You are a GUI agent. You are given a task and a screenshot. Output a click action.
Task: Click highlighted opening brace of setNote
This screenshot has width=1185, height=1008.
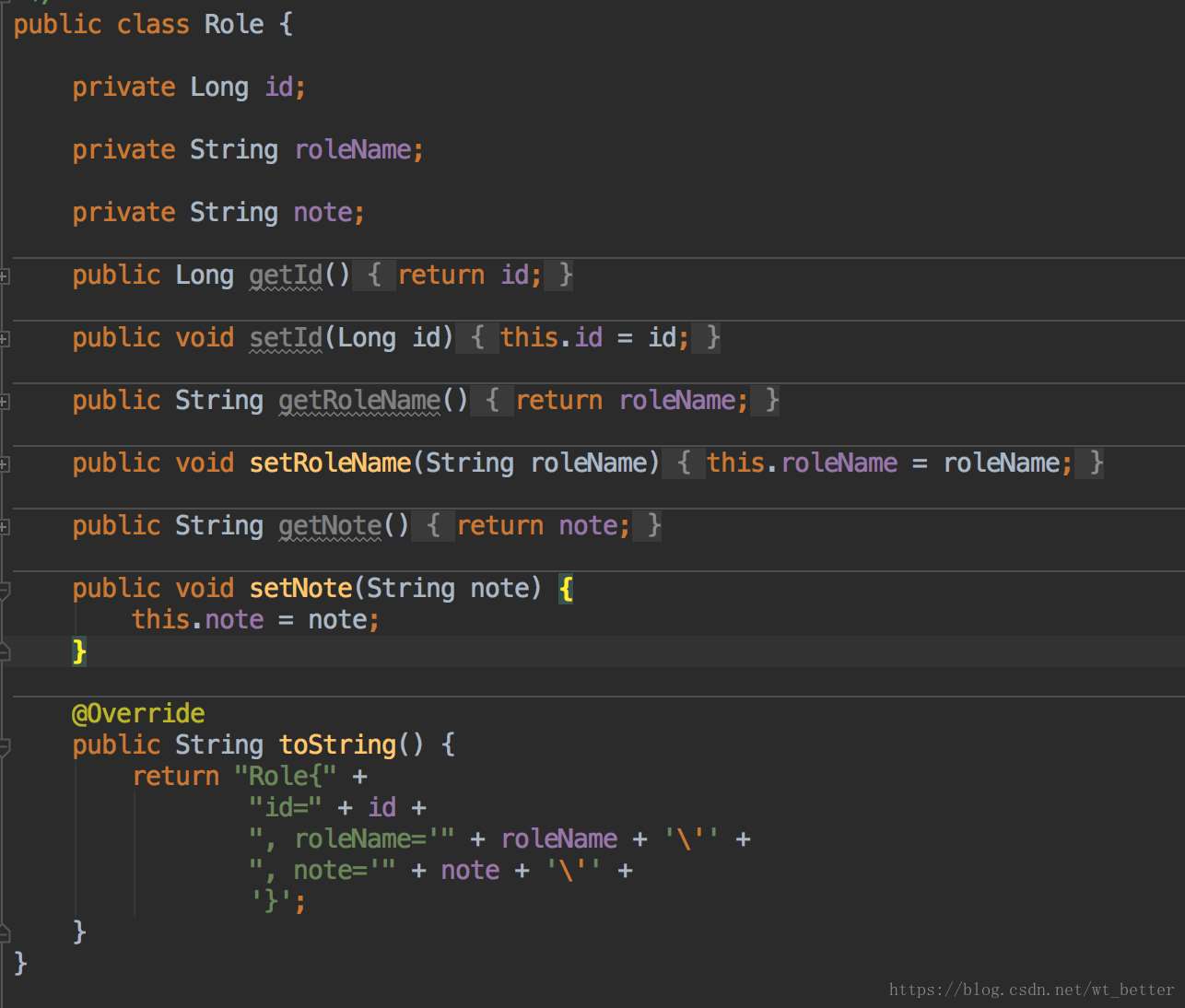click(566, 589)
